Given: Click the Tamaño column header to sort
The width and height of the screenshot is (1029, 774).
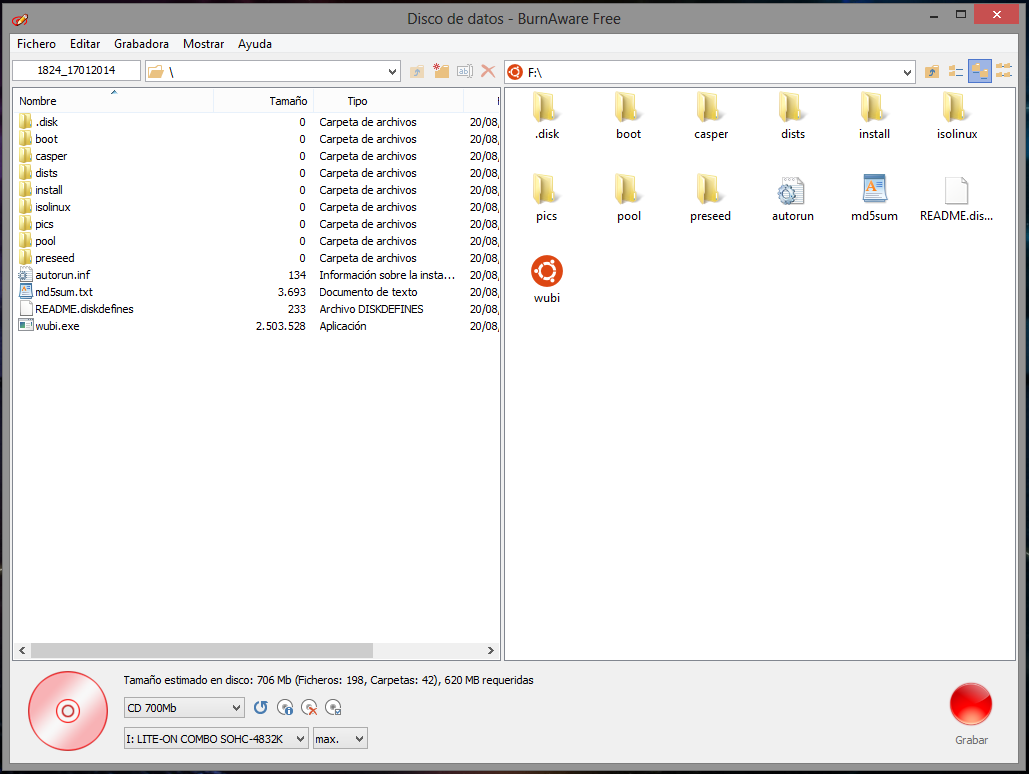Looking at the screenshot, I should pyautogui.click(x=288, y=100).
